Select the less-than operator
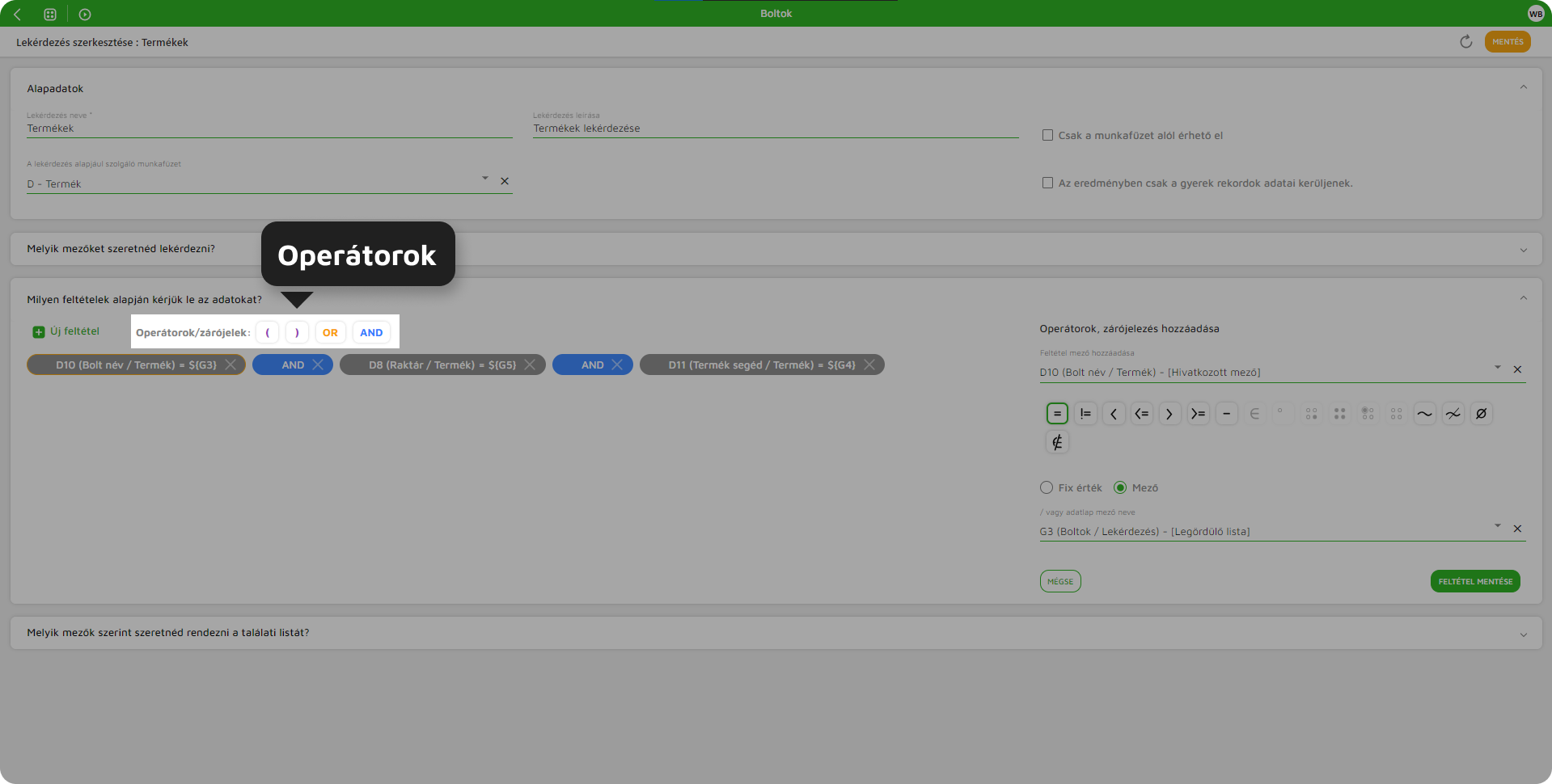The height and width of the screenshot is (784, 1552). click(x=1114, y=414)
